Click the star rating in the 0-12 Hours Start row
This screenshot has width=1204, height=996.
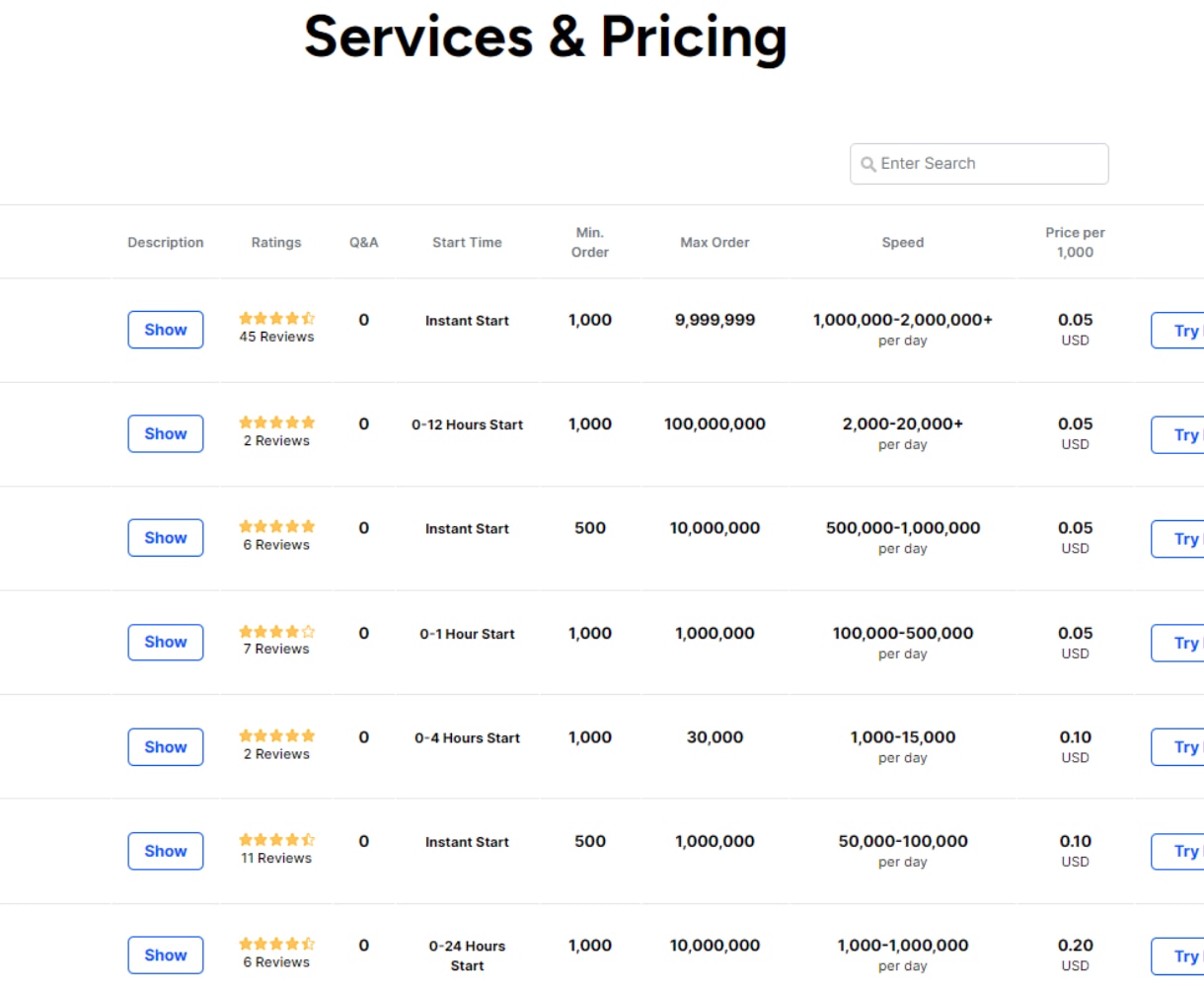(276, 422)
